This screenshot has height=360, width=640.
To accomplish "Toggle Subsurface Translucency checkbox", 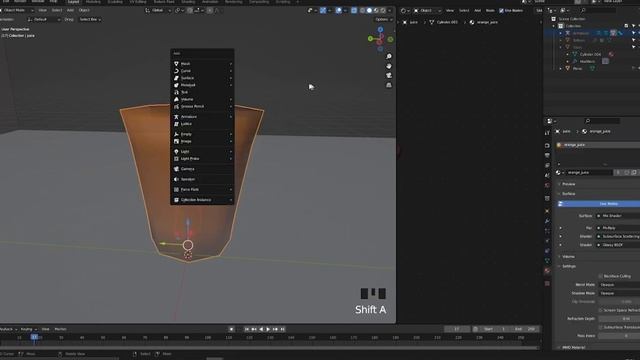I will click(x=600, y=327).
